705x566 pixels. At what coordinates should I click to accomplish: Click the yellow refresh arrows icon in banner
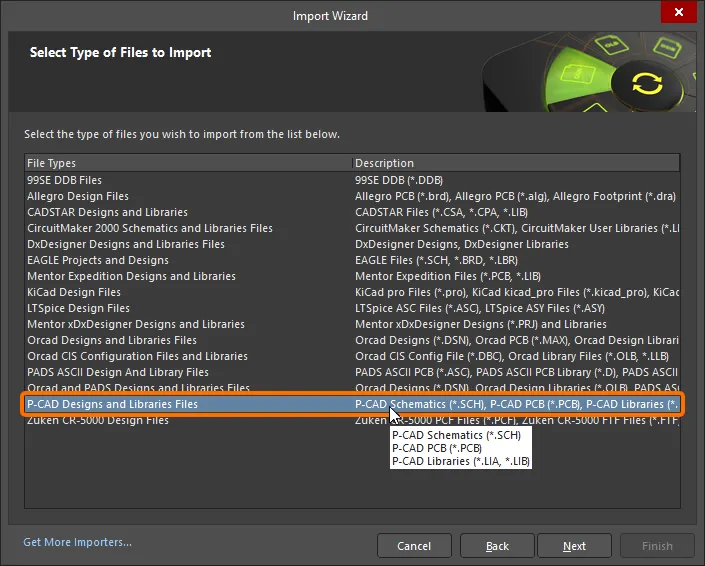click(647, 84)
